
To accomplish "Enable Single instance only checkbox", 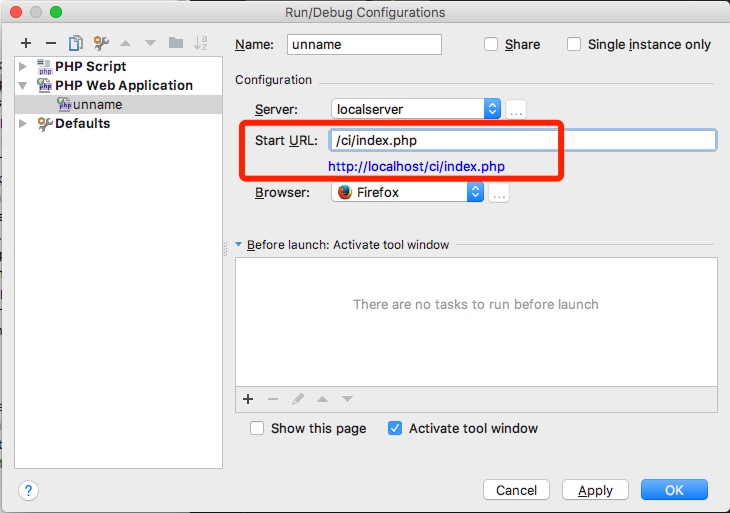I will 574,44.
